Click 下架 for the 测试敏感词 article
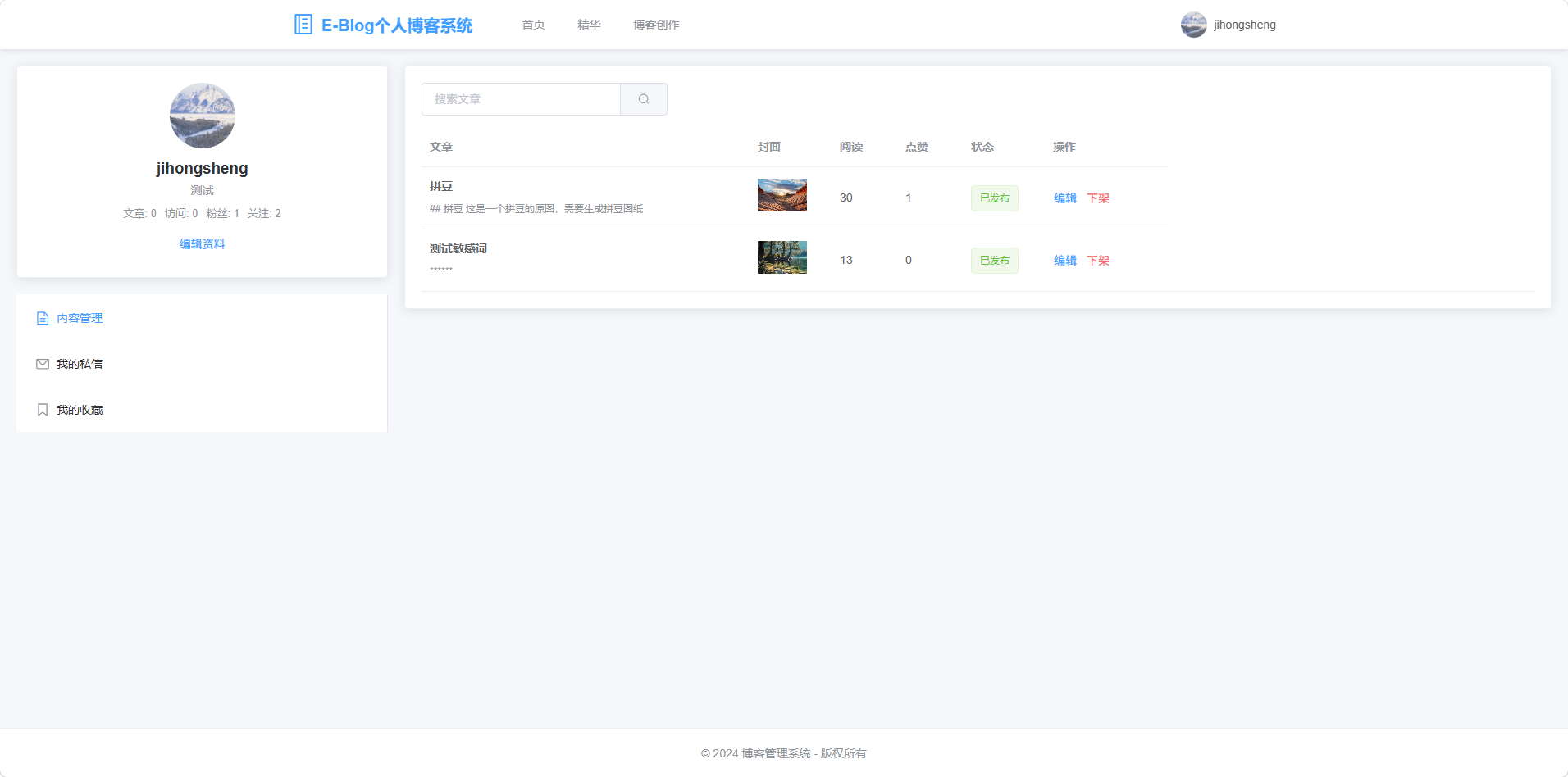Image resolution: width=1568 pixels, height=777 pixels. pyautogui.click(x=1097, y=261)
